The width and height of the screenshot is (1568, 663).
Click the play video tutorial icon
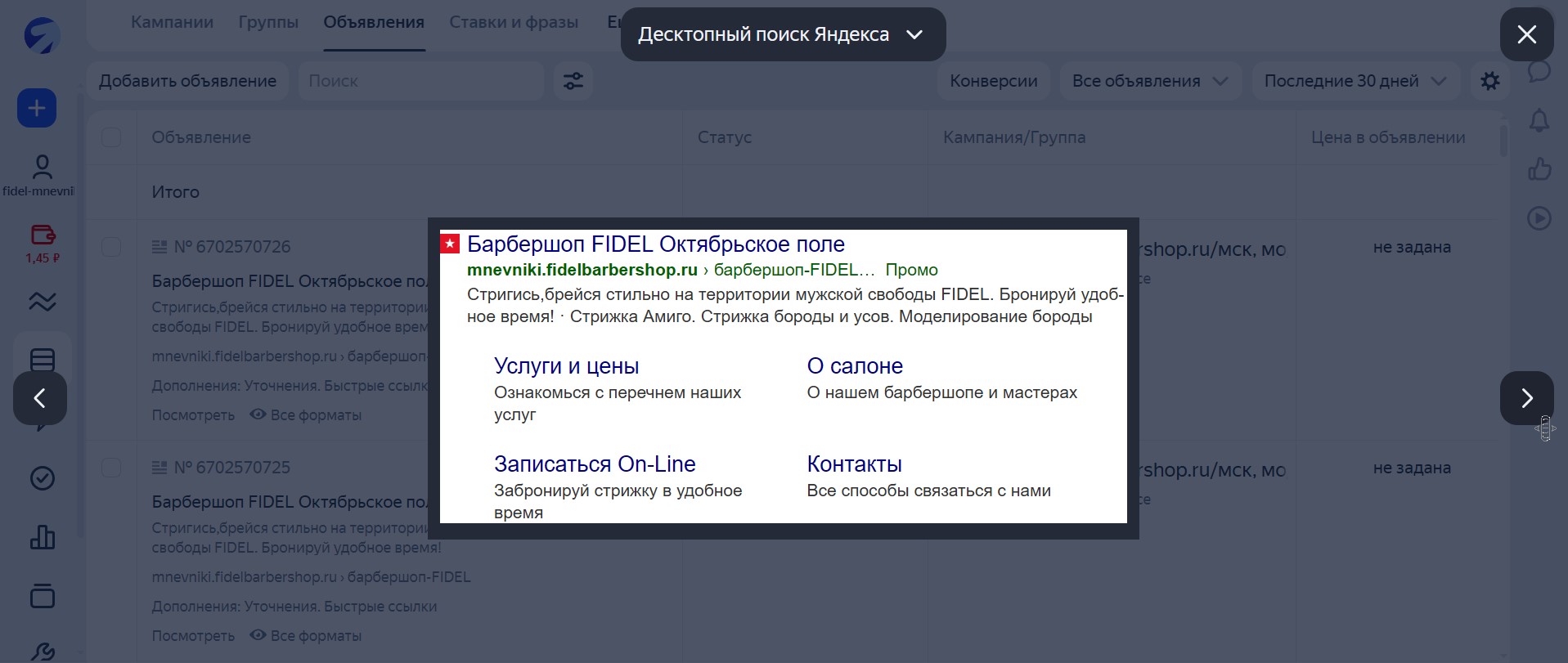click(1539, 218)
